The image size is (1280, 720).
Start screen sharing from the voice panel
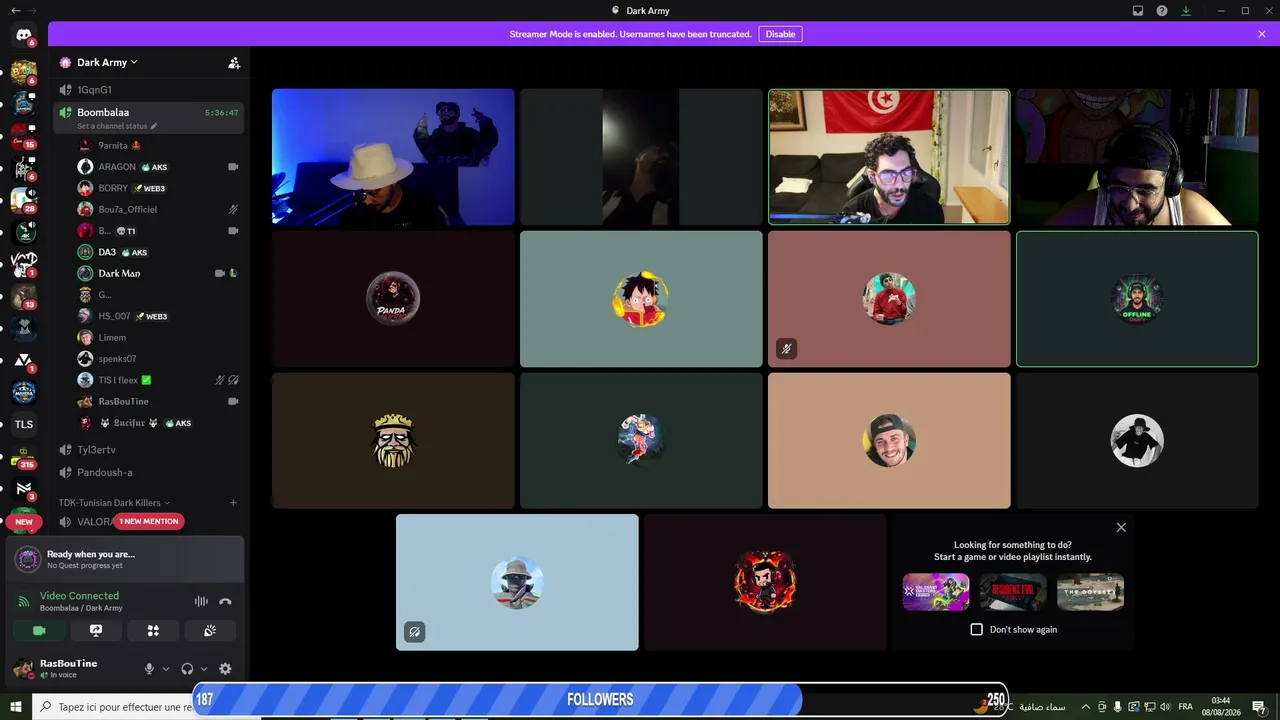96,630
